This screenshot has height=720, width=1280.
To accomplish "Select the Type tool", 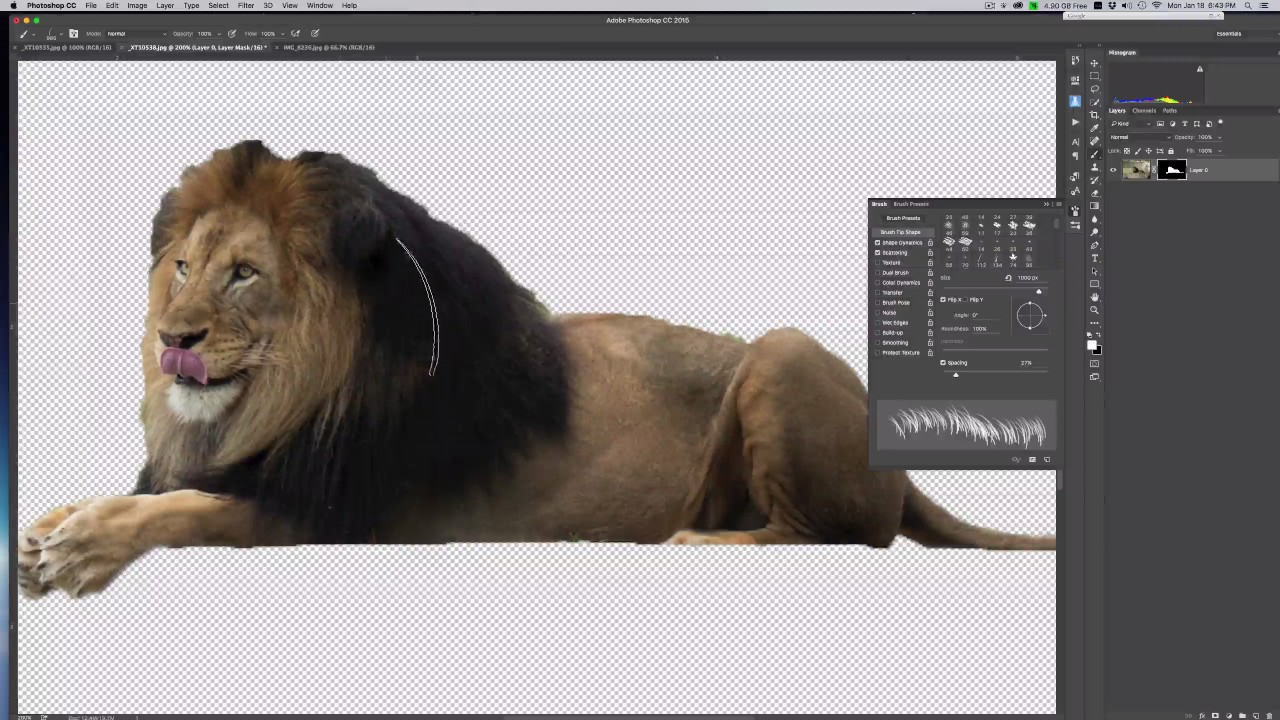I will point(1094,258).
